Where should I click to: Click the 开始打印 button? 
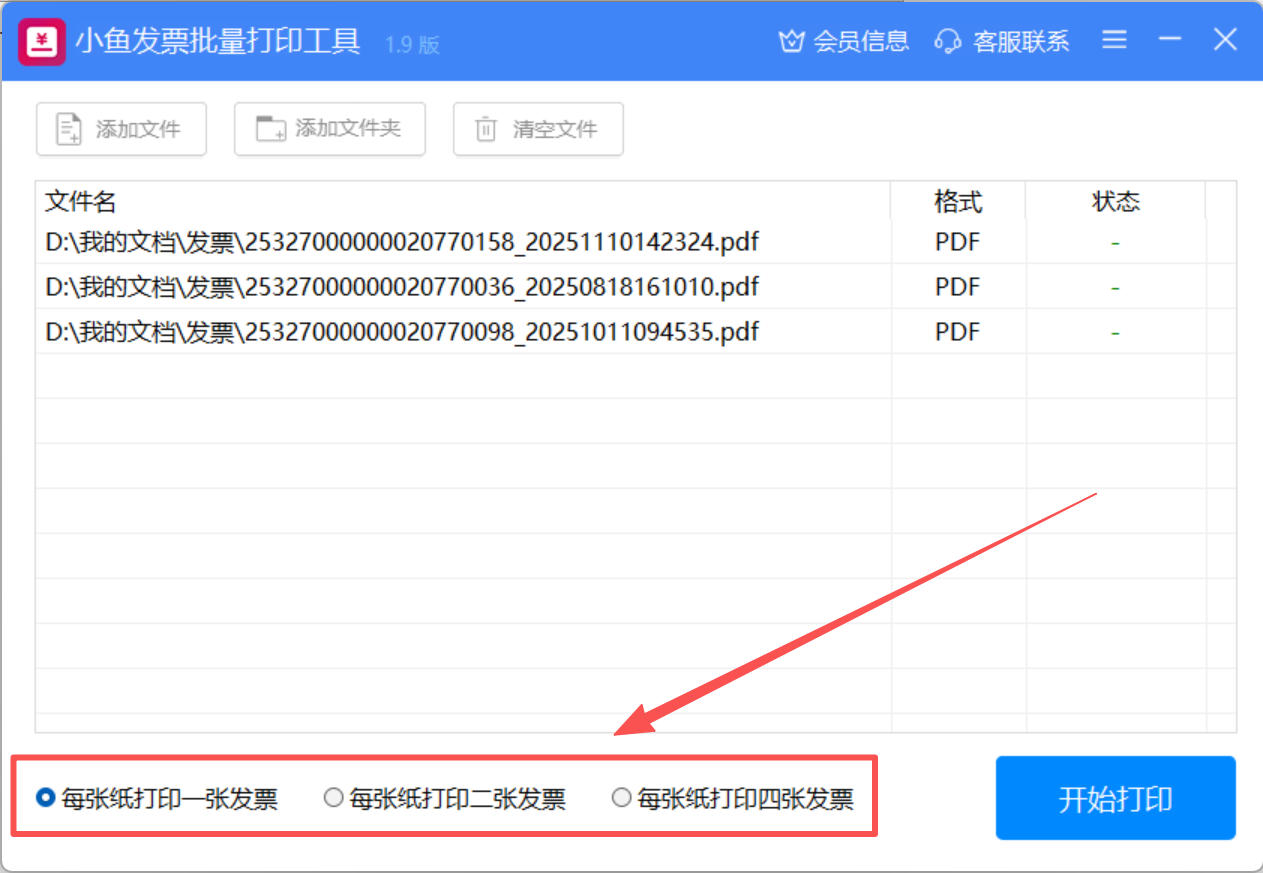[x=1115, y=798]
